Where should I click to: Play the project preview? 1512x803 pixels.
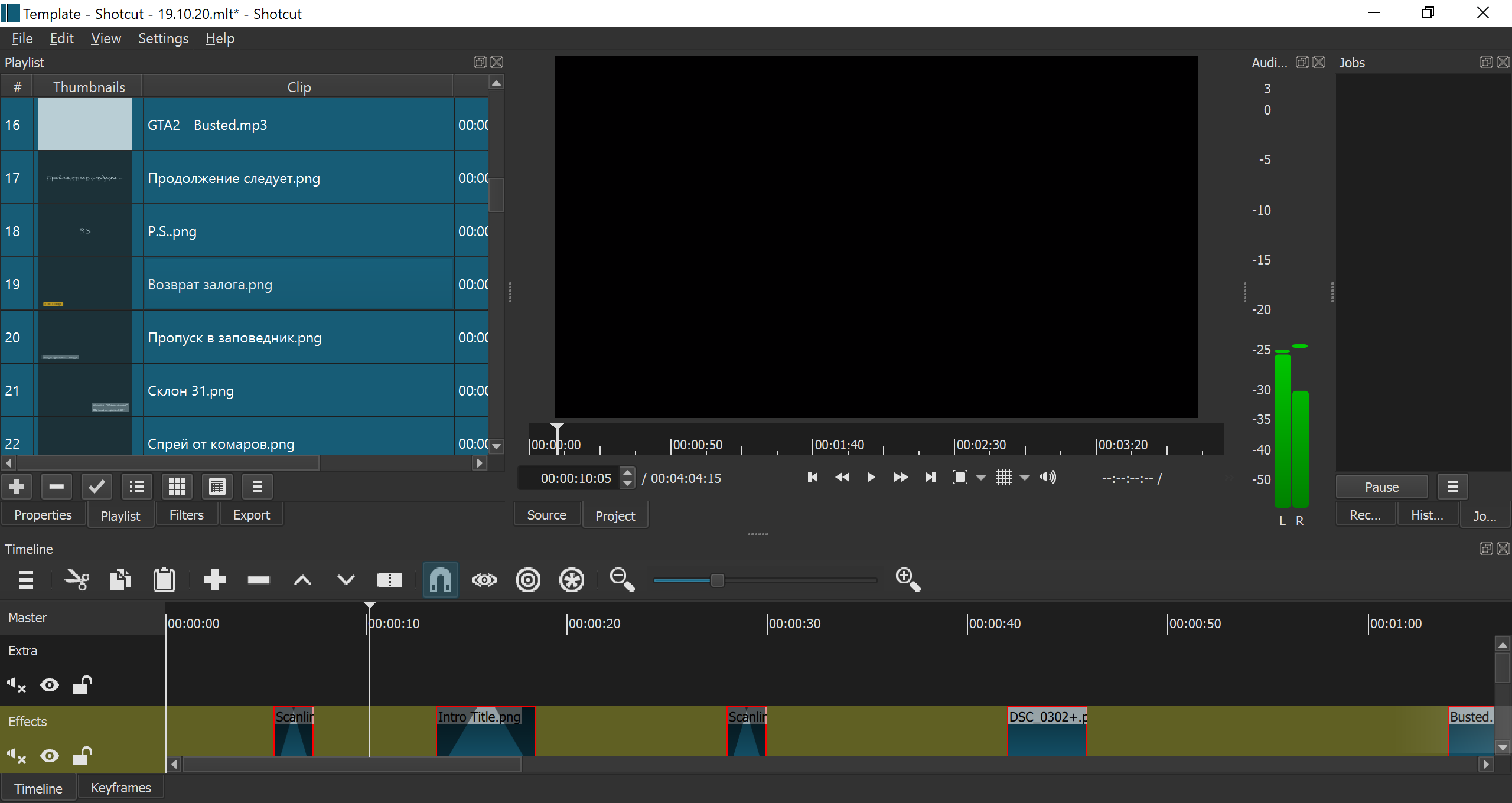871,477
